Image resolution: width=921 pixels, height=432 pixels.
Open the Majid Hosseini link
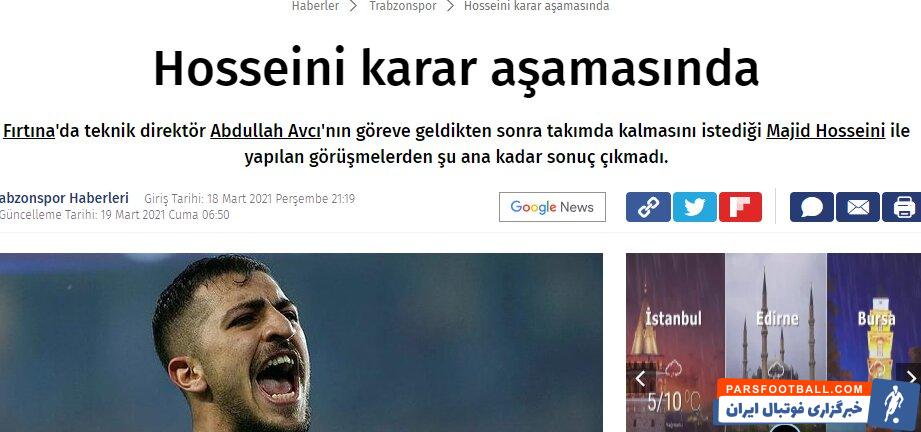[x=825, y=130]
